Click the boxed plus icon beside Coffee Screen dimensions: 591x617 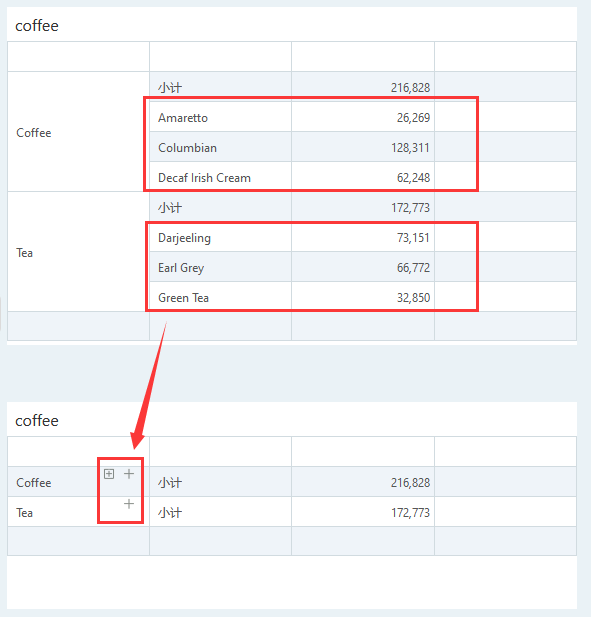click(109, 474)
